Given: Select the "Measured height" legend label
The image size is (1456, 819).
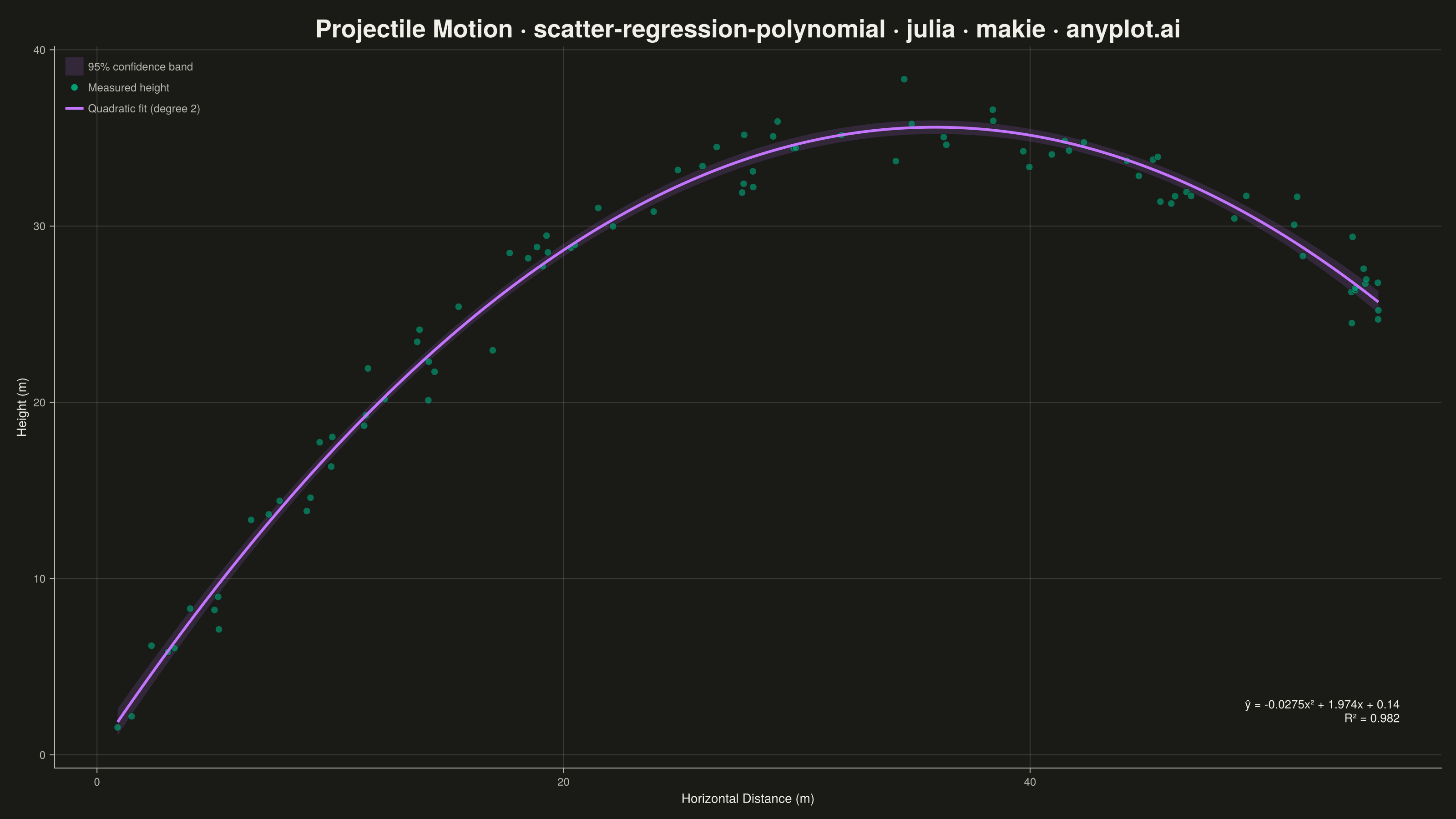Looking at the screenshot, I should tap(128, 88).
